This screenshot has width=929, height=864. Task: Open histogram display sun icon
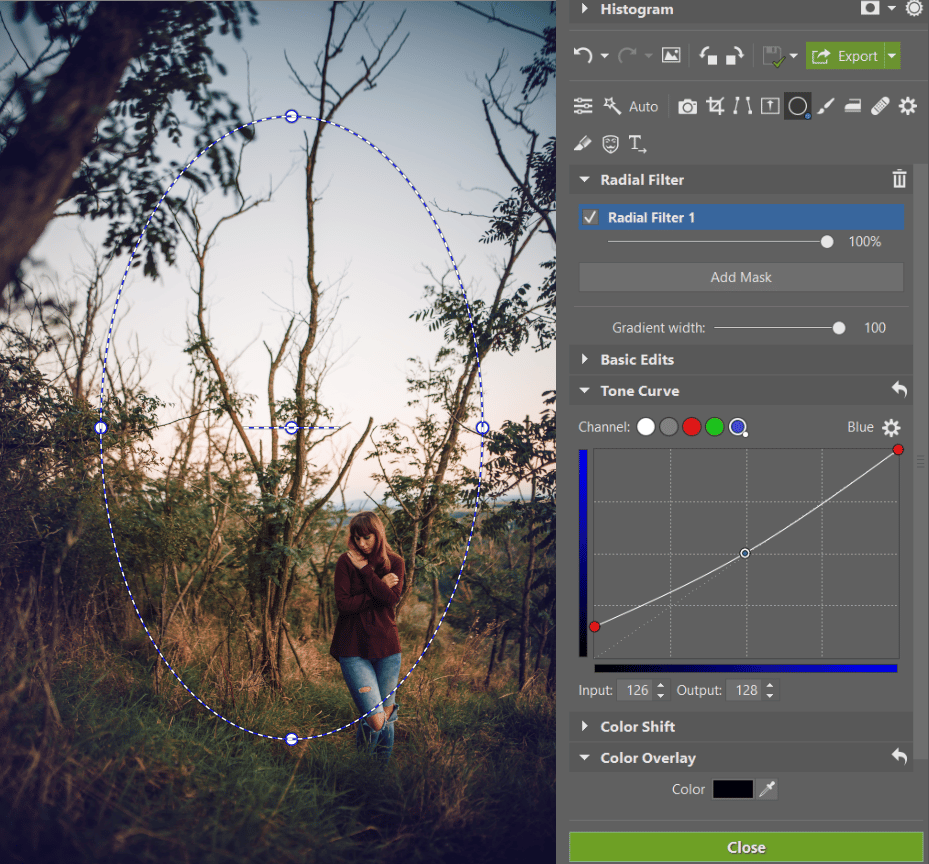click(x=914, y=8)
